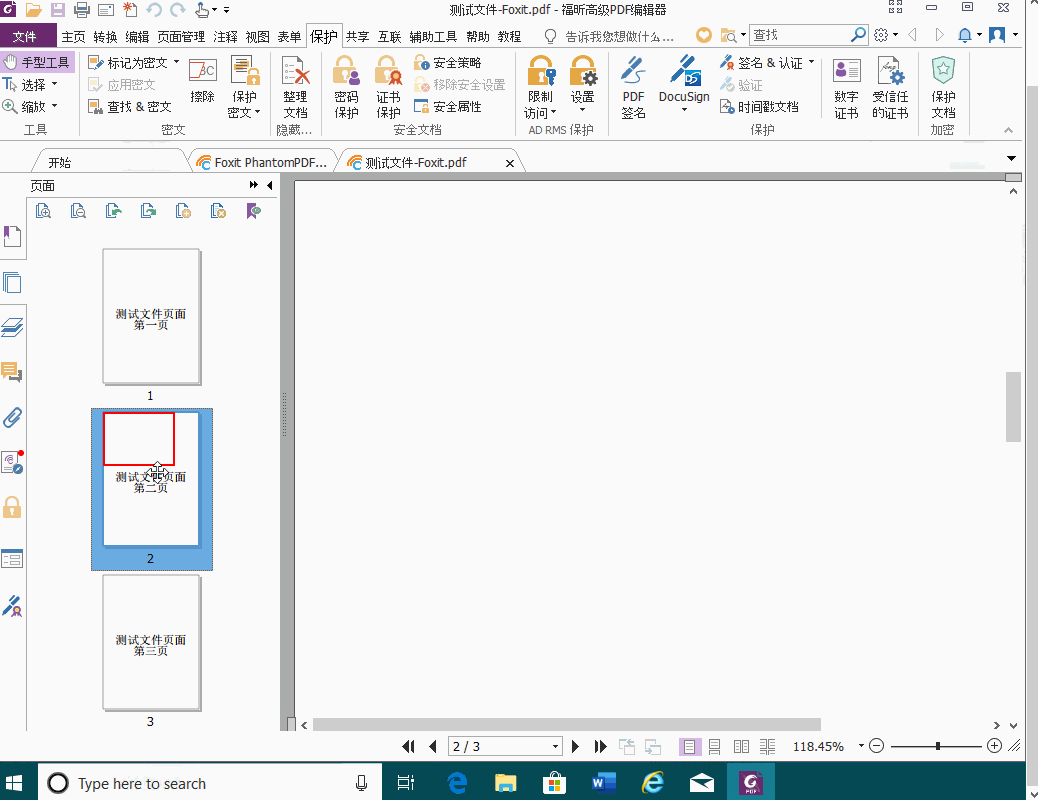Select page 3 thumbnail 第三页
This screenshot has width=1038, height=800.
[151, 642]
